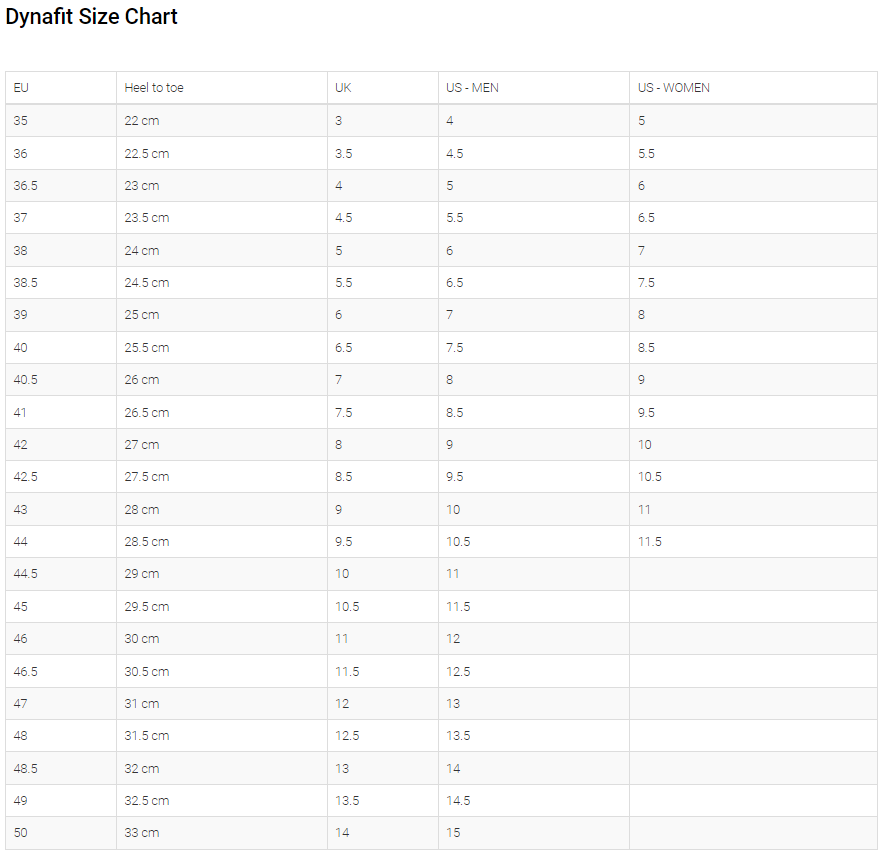Select the EU size 48.5 cell
The width and height of the screenshot is (886, 858).
[x=26, y=769]
